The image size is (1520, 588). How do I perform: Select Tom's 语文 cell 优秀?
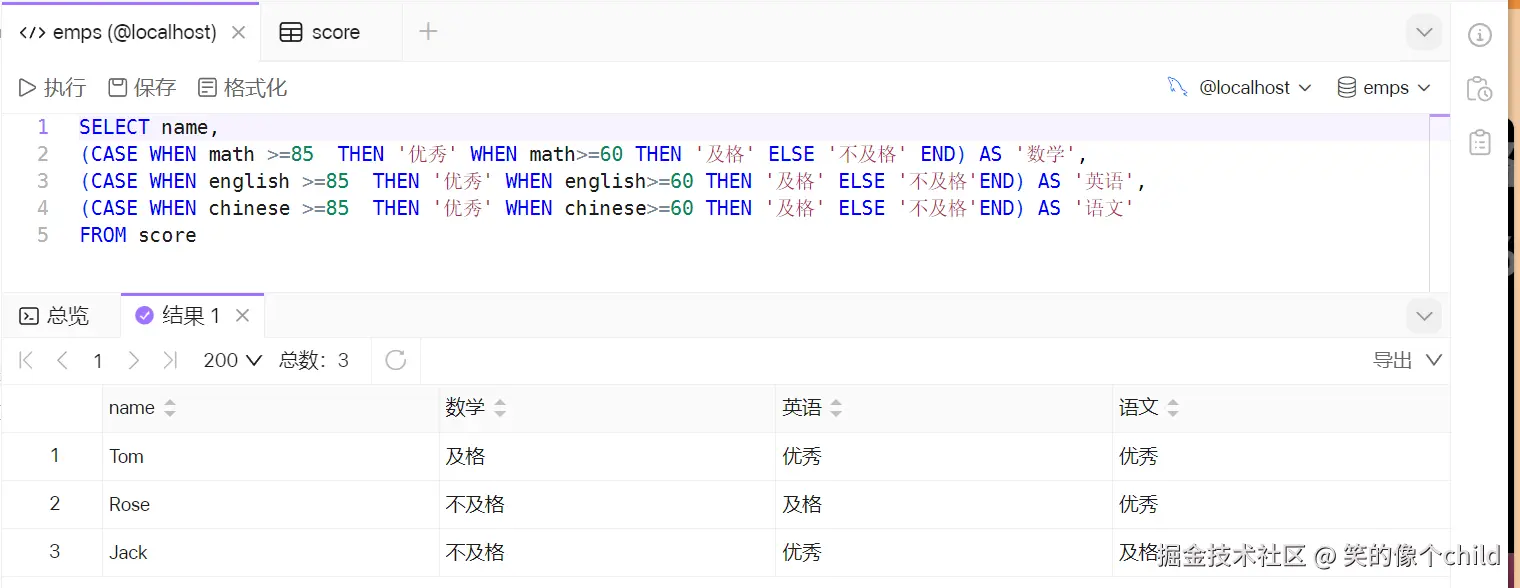1281,456
